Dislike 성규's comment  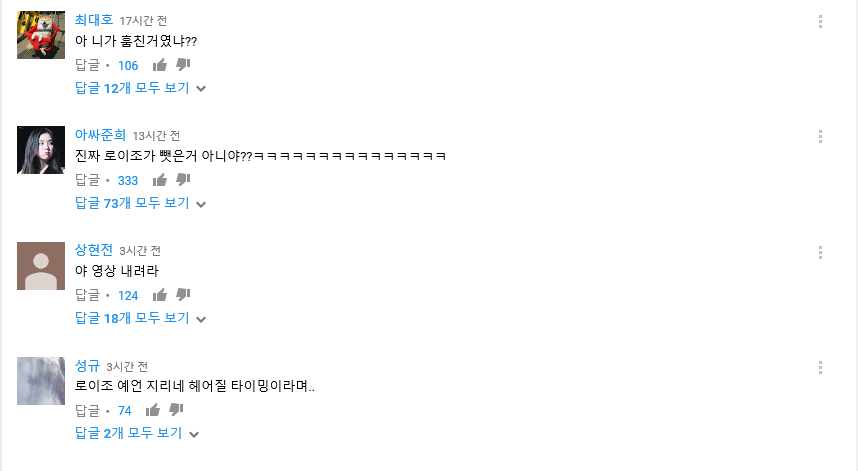176,410
